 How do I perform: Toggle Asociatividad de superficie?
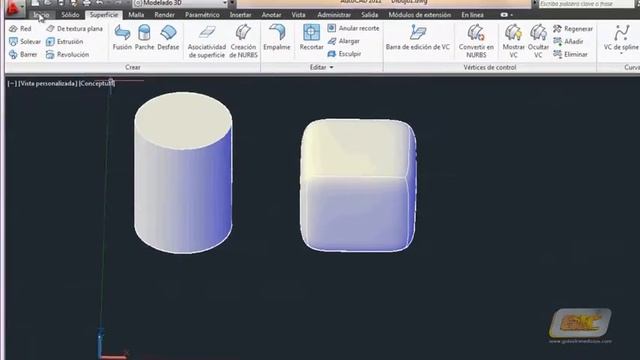click(207, 42)
